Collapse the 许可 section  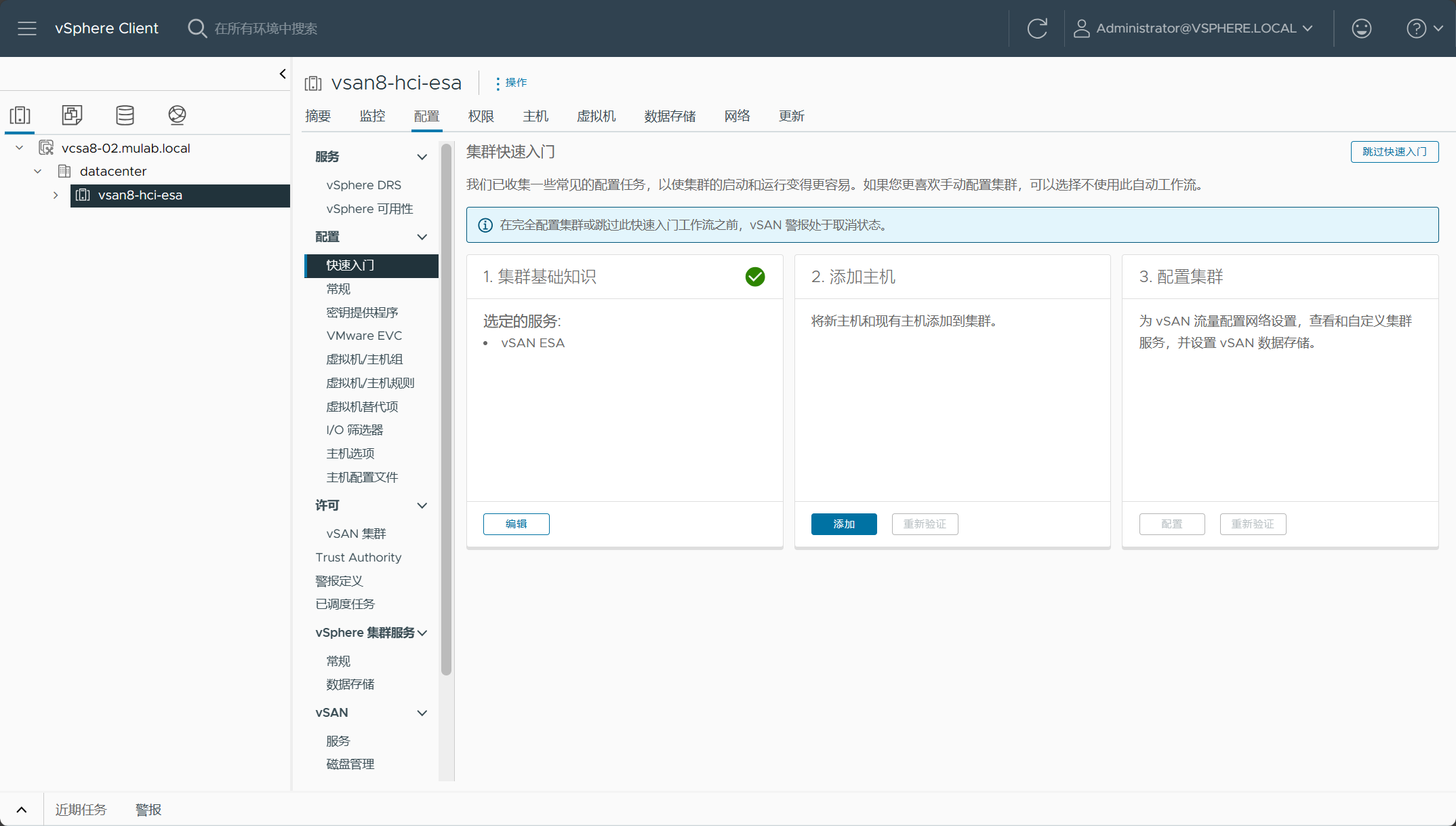pos(422,506)
